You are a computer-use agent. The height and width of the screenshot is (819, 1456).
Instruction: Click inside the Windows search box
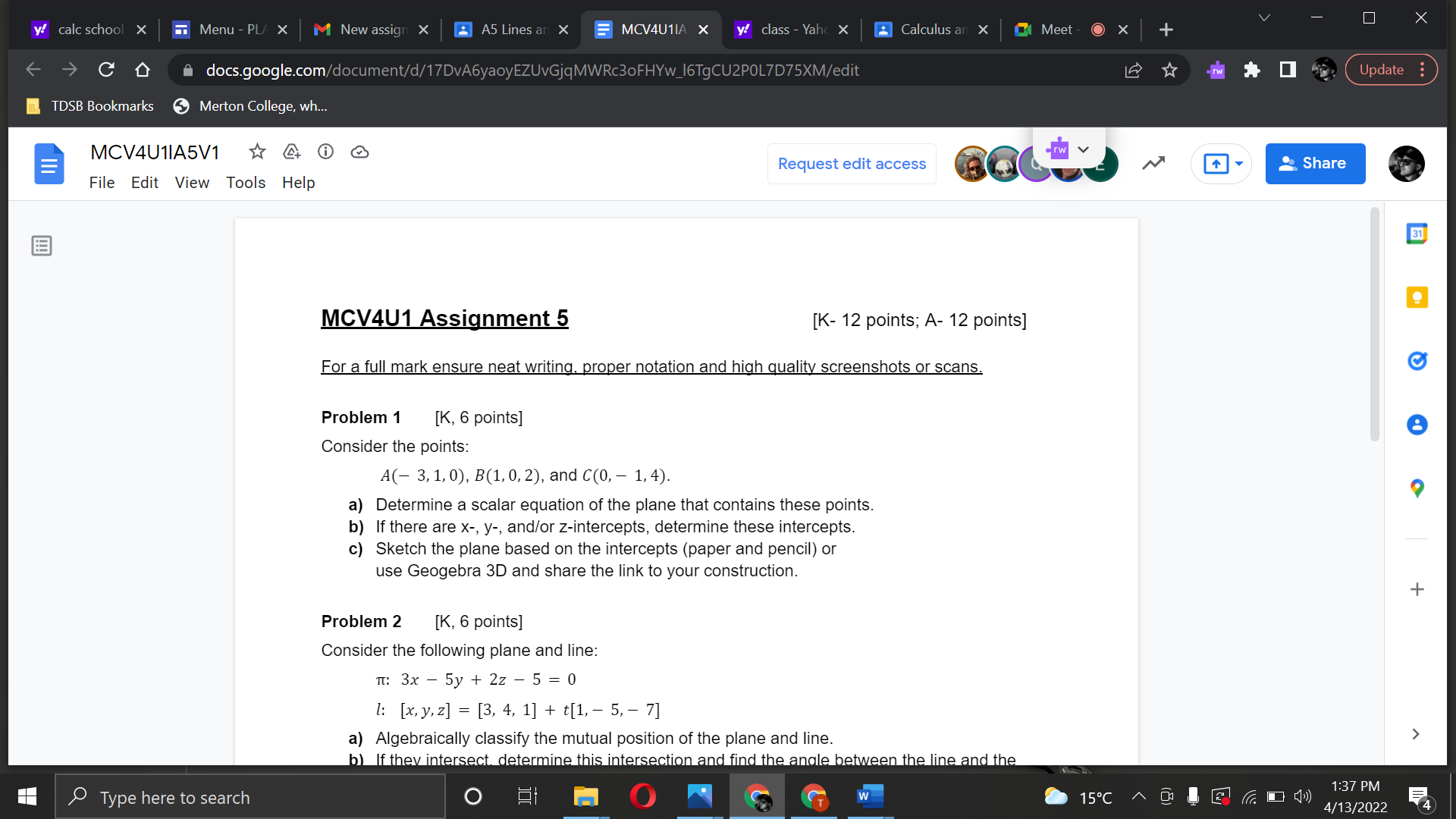pos(250,797)
